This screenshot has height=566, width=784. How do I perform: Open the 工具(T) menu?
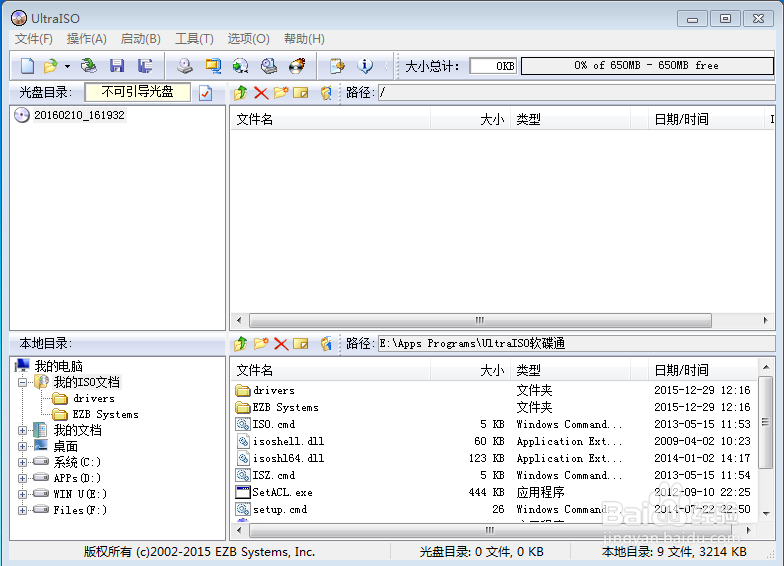click(x=194, y=39)
